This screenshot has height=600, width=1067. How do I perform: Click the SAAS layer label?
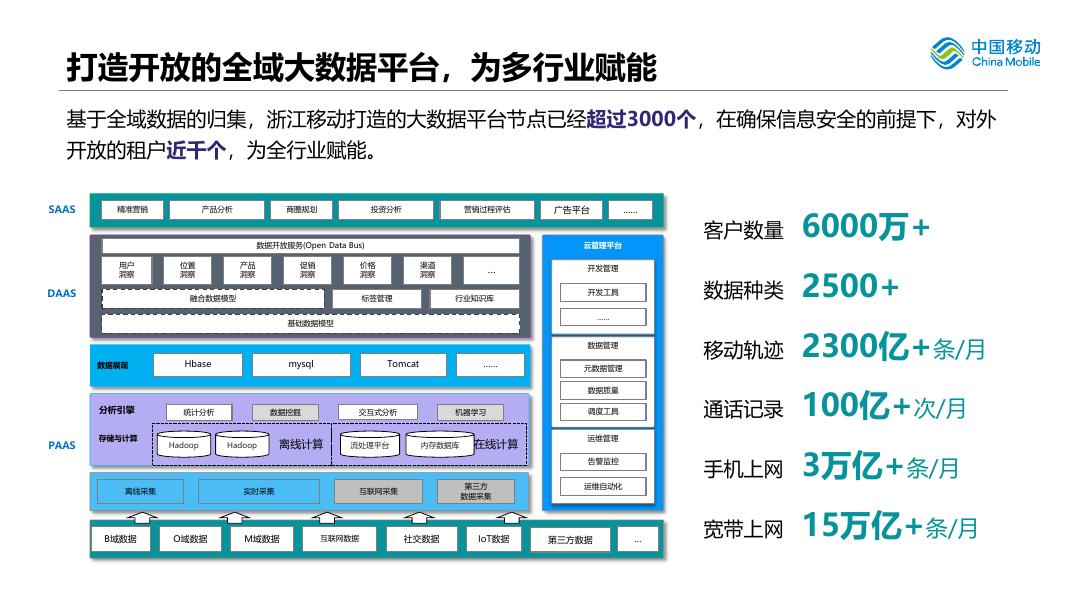(x=62, y=210)
